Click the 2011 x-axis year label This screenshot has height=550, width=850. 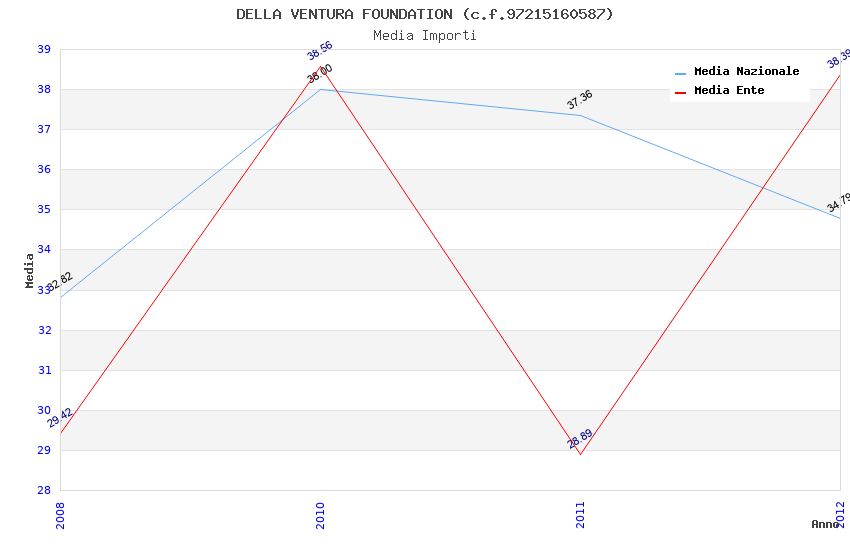tap(580, 514)
